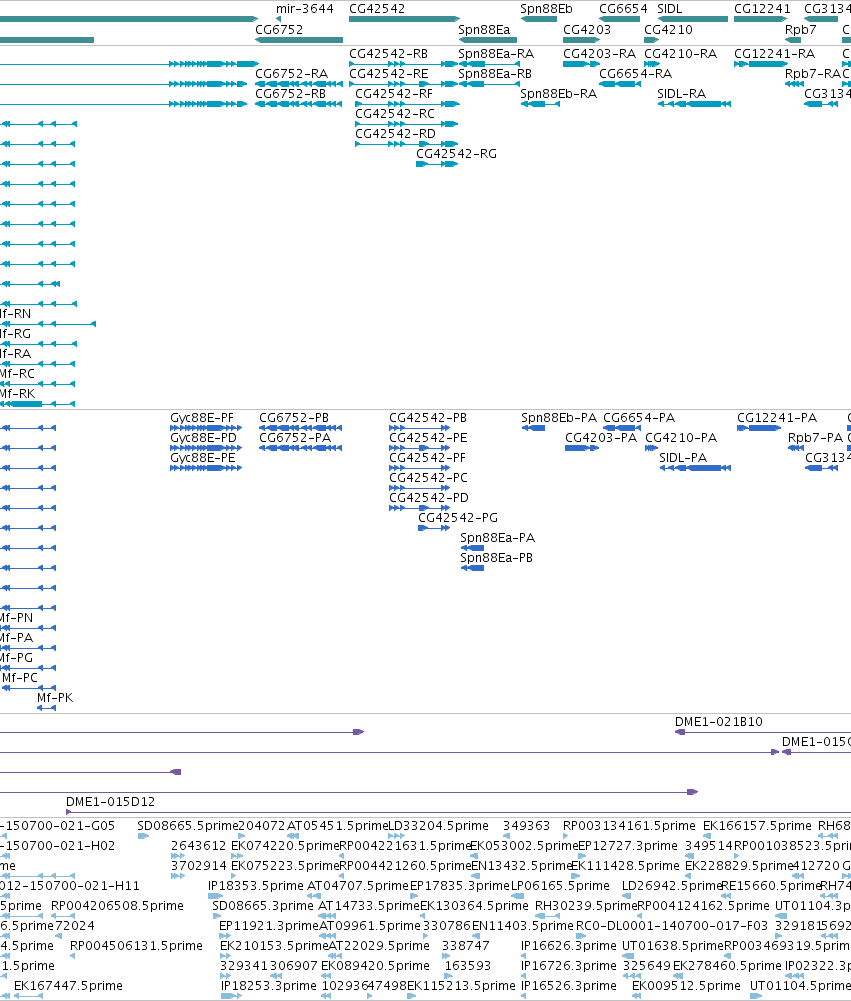Image resolution: width=851 pixels, height=1001 pixels.
Task: Open protein CG6752-PA
Action: coord(301,448)
